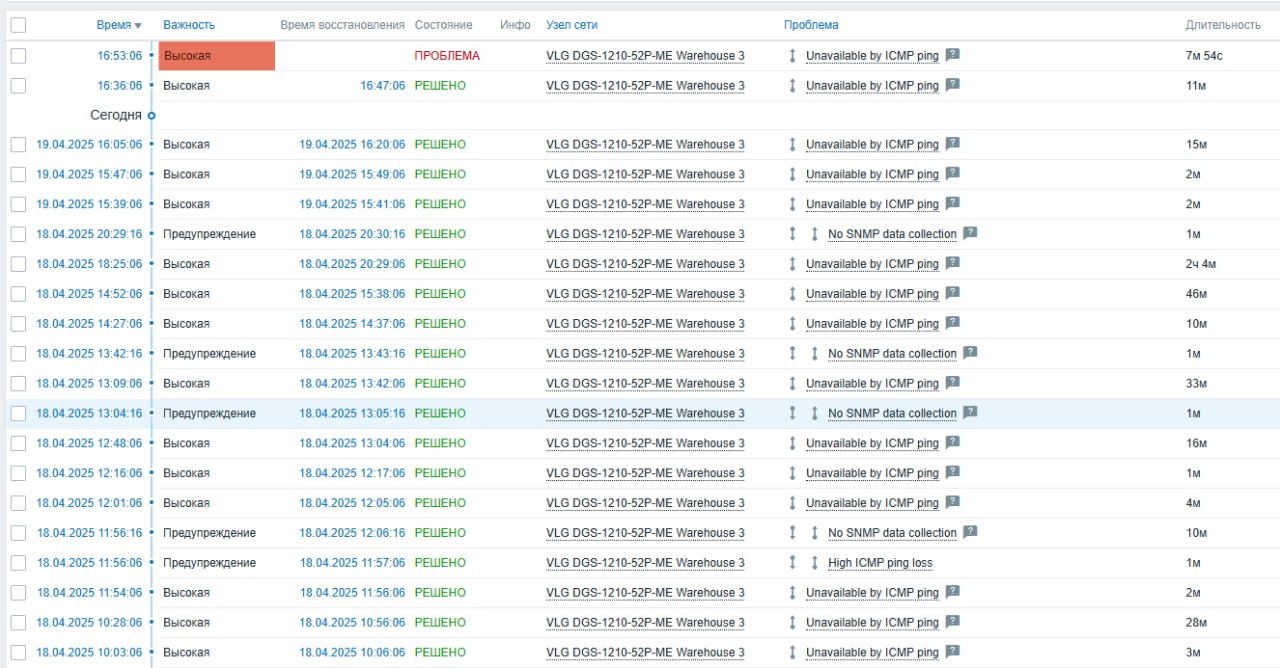
Task: Open description icon for the 16:36:06 problem
Action: point(953,85)
